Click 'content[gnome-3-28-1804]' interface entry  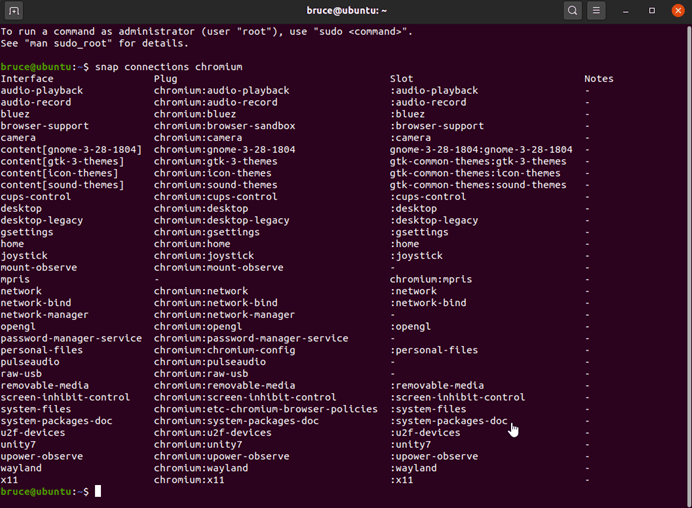coord(71,150)
